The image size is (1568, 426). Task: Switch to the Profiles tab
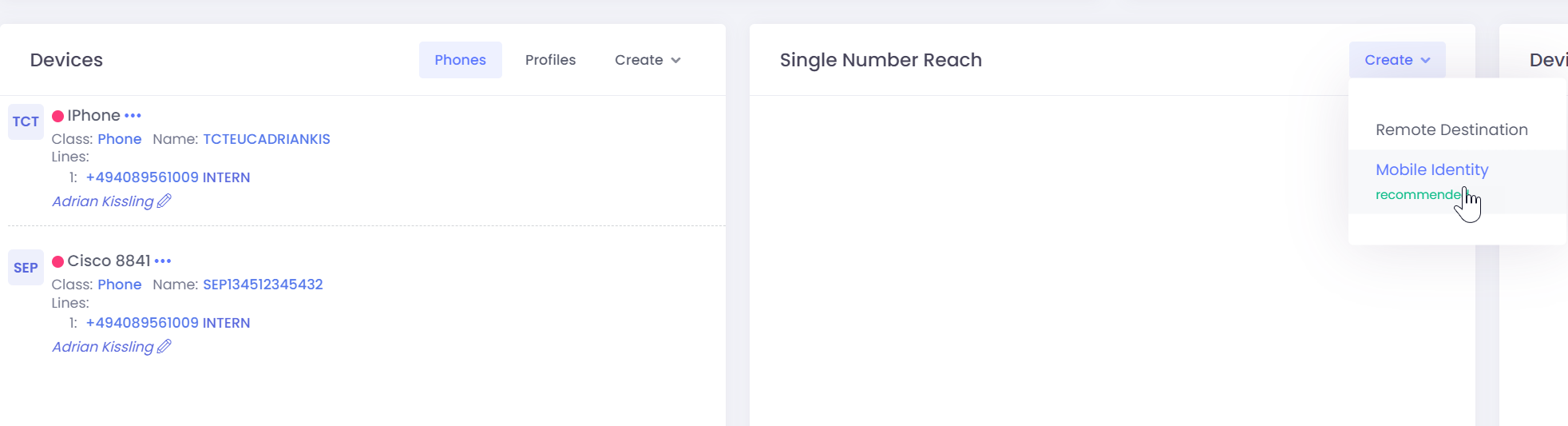[550, 60]
